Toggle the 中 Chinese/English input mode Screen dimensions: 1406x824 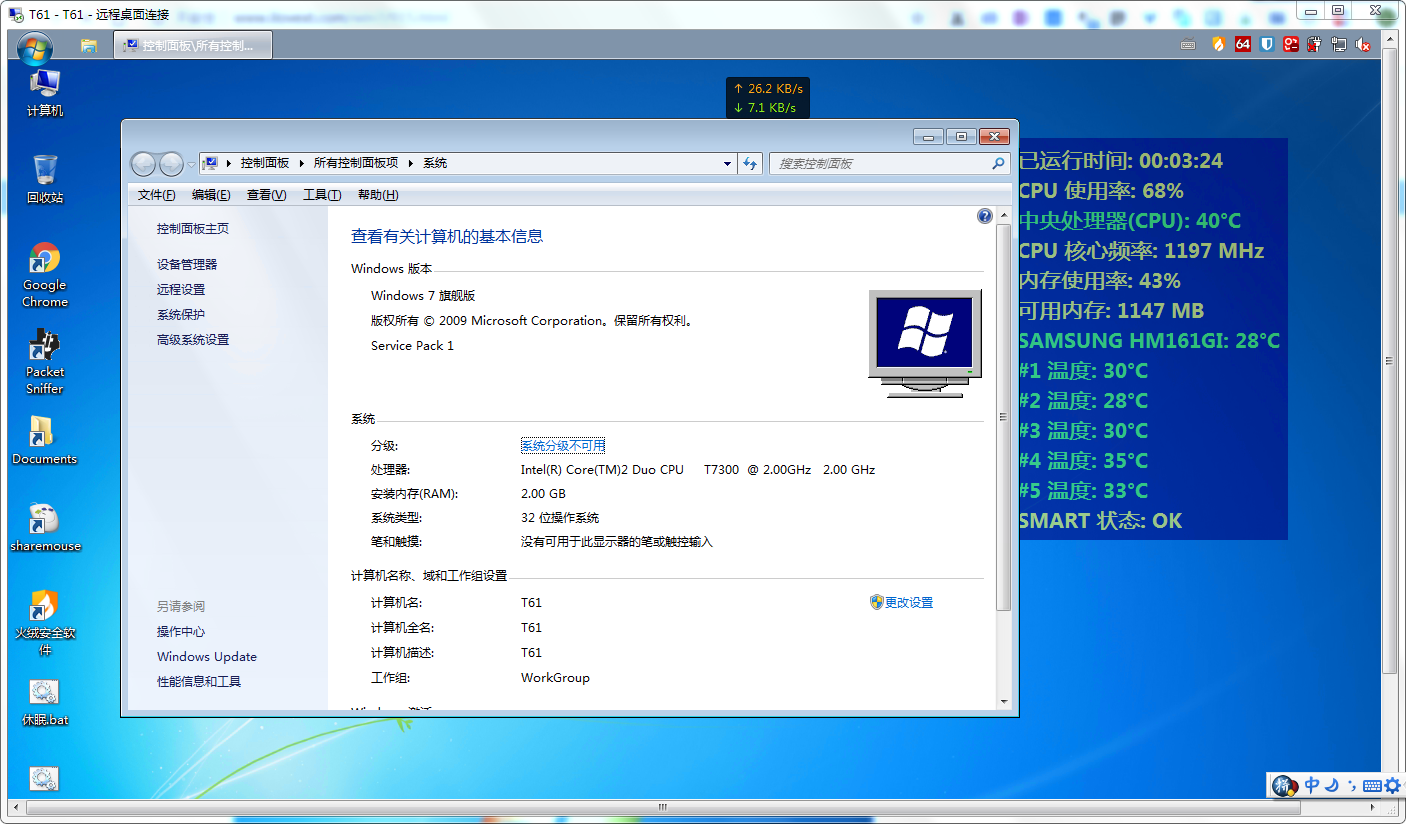1312,786
